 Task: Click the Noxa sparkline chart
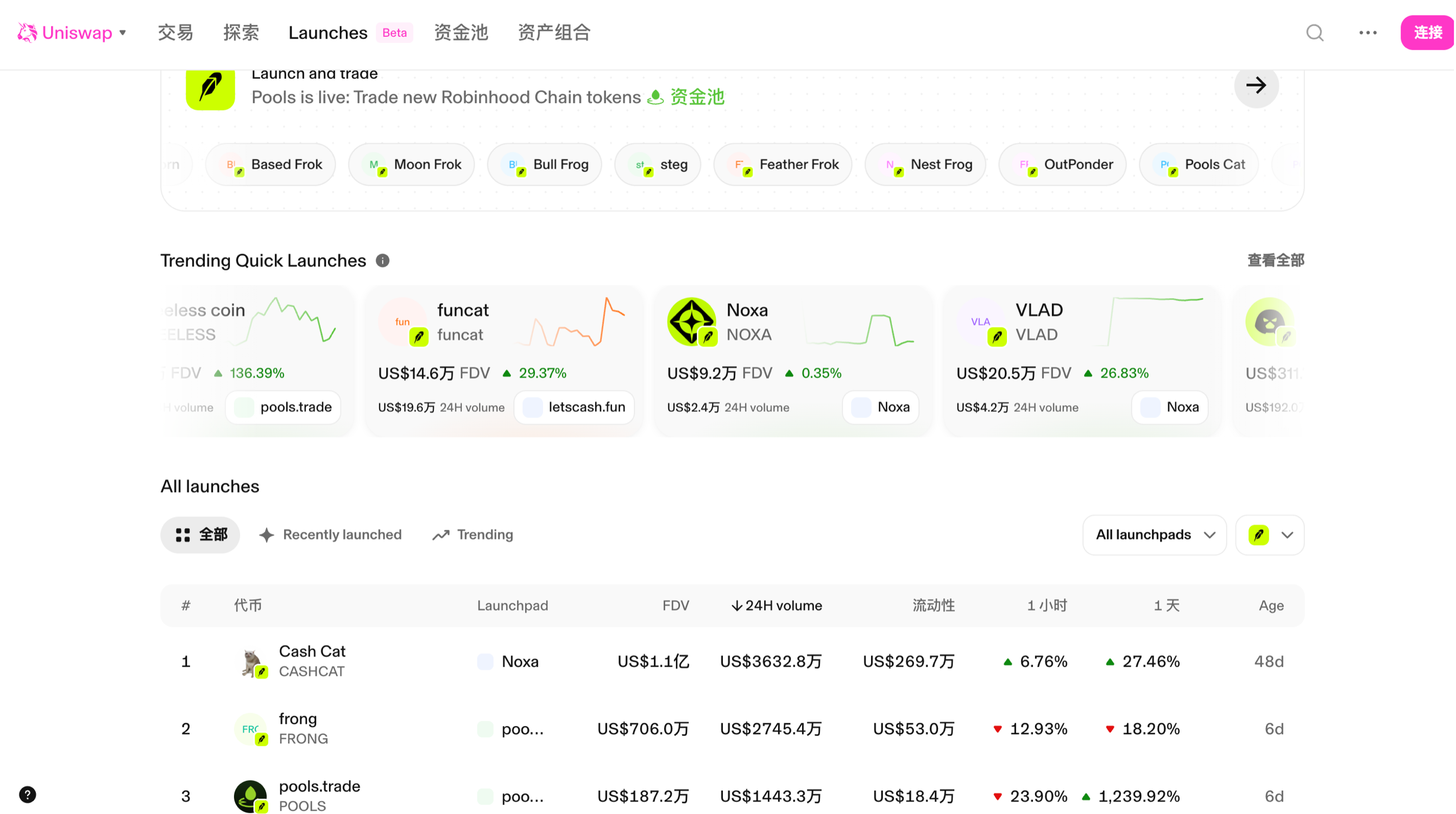tap(861, 330)
